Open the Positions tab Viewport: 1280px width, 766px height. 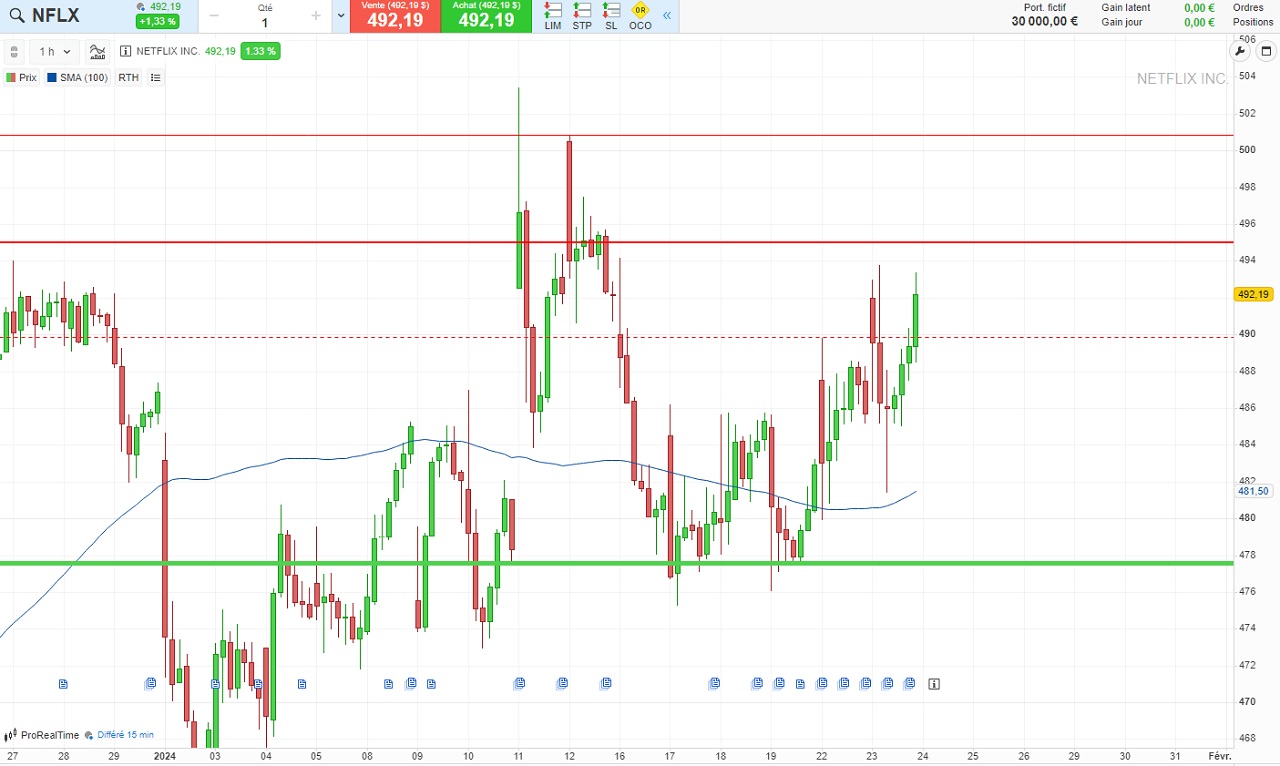[1253, 22]
